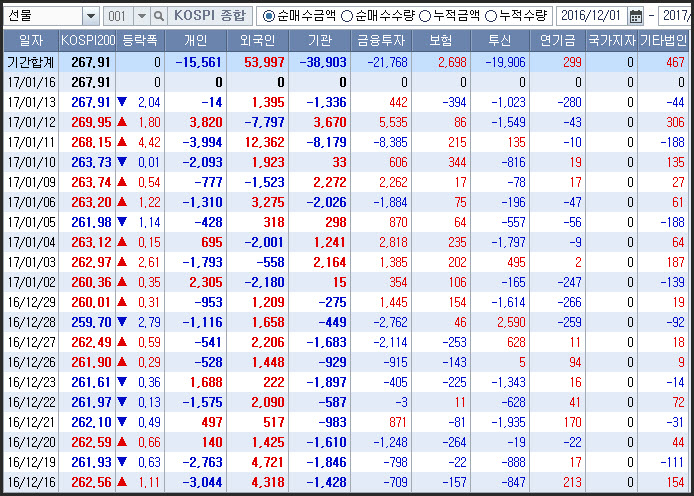The width and height of the screenshot is (694, 496).
Task: Click the financial investment value 5,535
Action: tap(393, 122)
